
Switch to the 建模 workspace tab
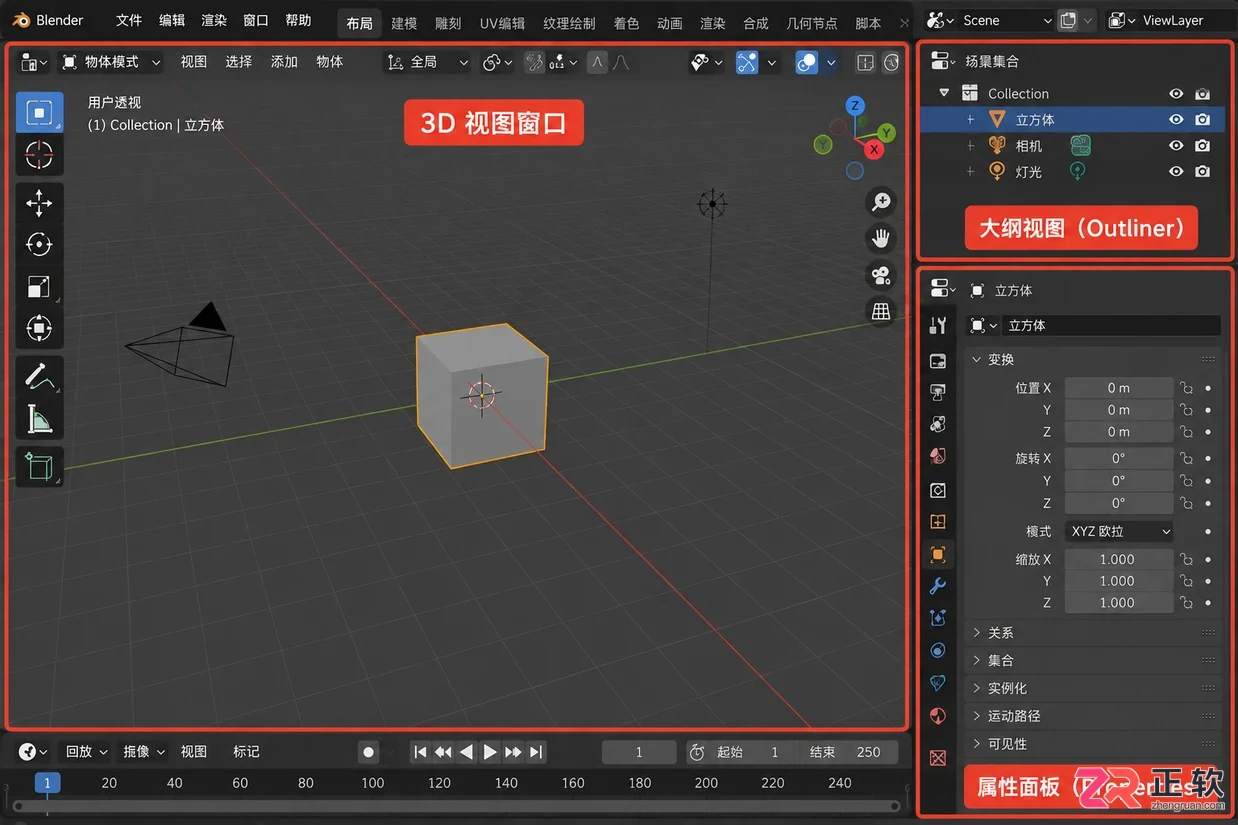[404, 24]
